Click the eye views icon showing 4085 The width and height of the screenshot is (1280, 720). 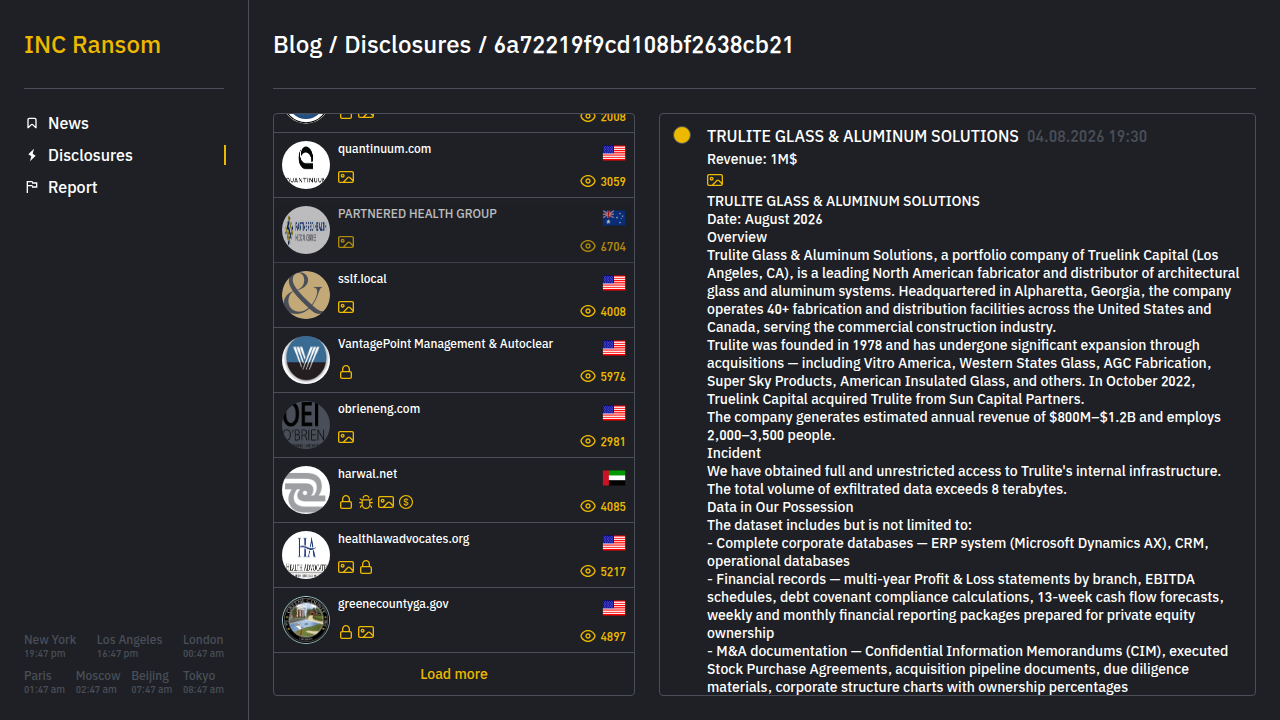(588, 506)
